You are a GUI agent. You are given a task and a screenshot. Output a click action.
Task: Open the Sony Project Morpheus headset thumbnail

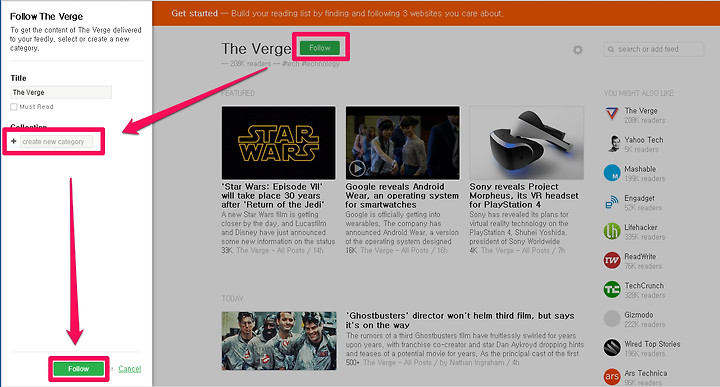pos(526,143)
